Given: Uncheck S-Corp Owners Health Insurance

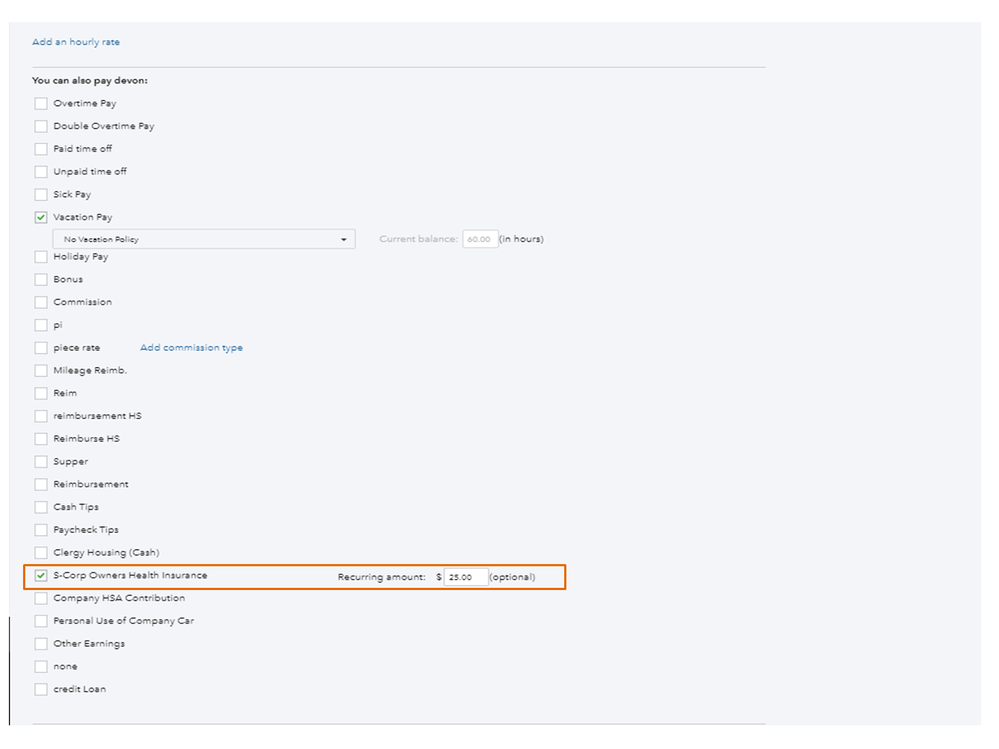Looking at the screenshot, I should click(41, 576).
